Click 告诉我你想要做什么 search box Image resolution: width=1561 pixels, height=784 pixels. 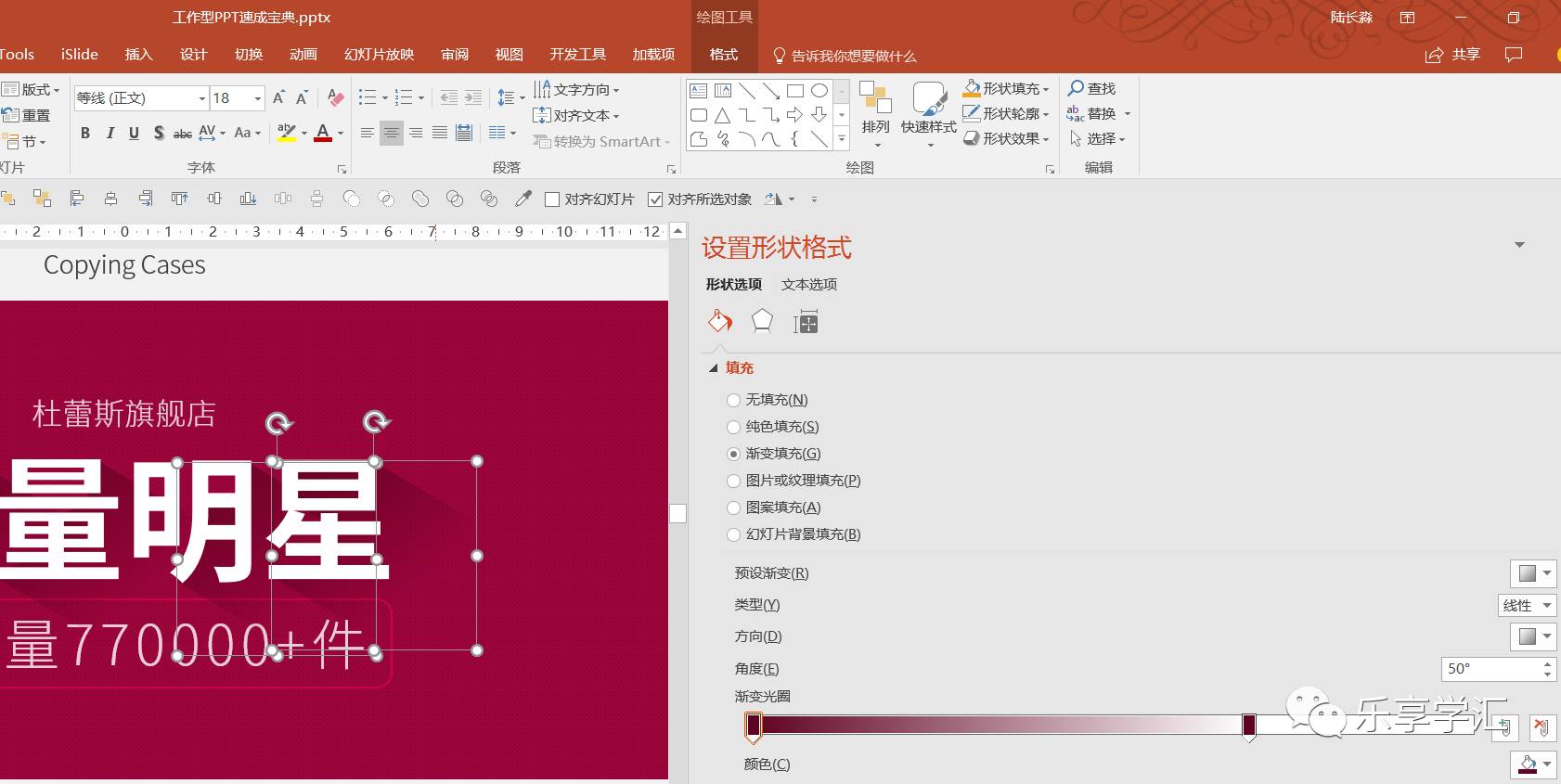pyautogui.click(x=845, y=56)
